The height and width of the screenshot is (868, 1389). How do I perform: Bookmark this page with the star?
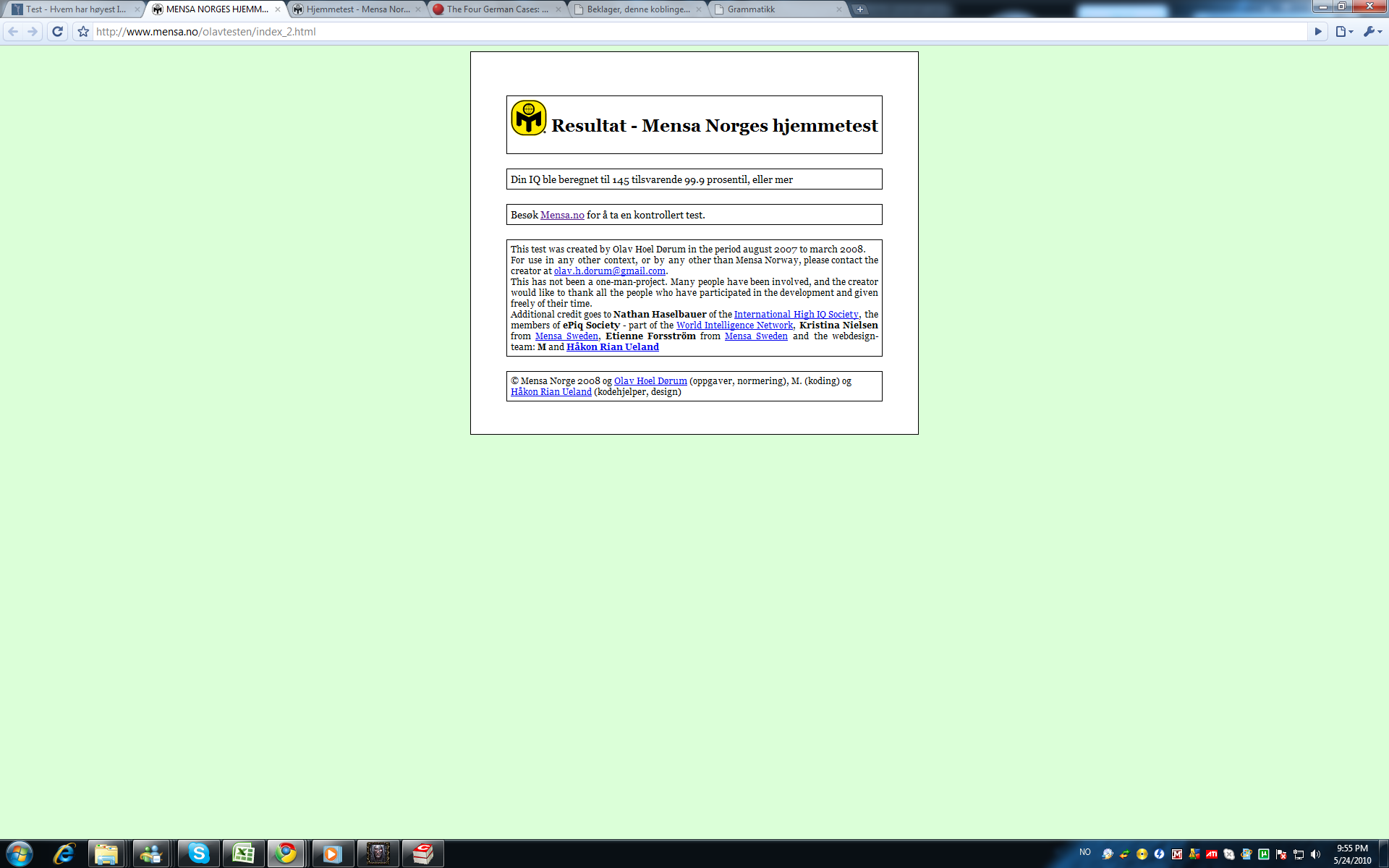83,32
